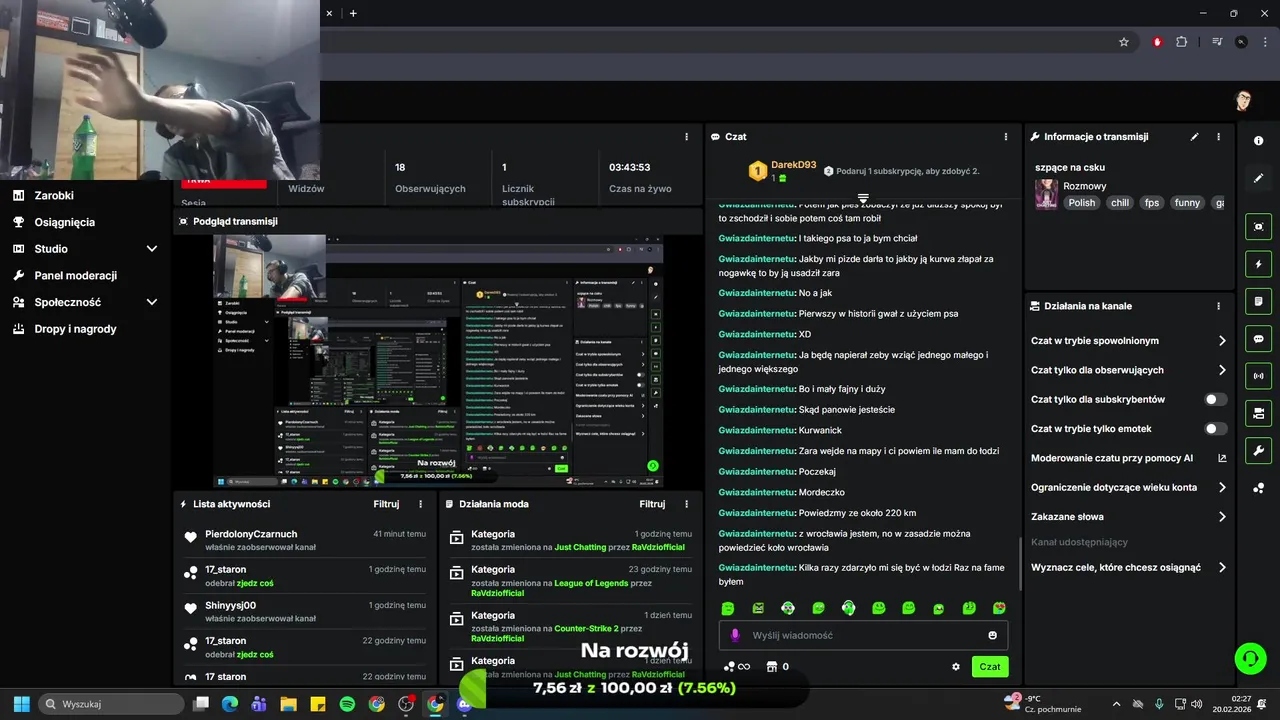Viewport: 1280px width, 720px height.
Task: Click the Polish stream tag
Action: (x=1082, y=202)
